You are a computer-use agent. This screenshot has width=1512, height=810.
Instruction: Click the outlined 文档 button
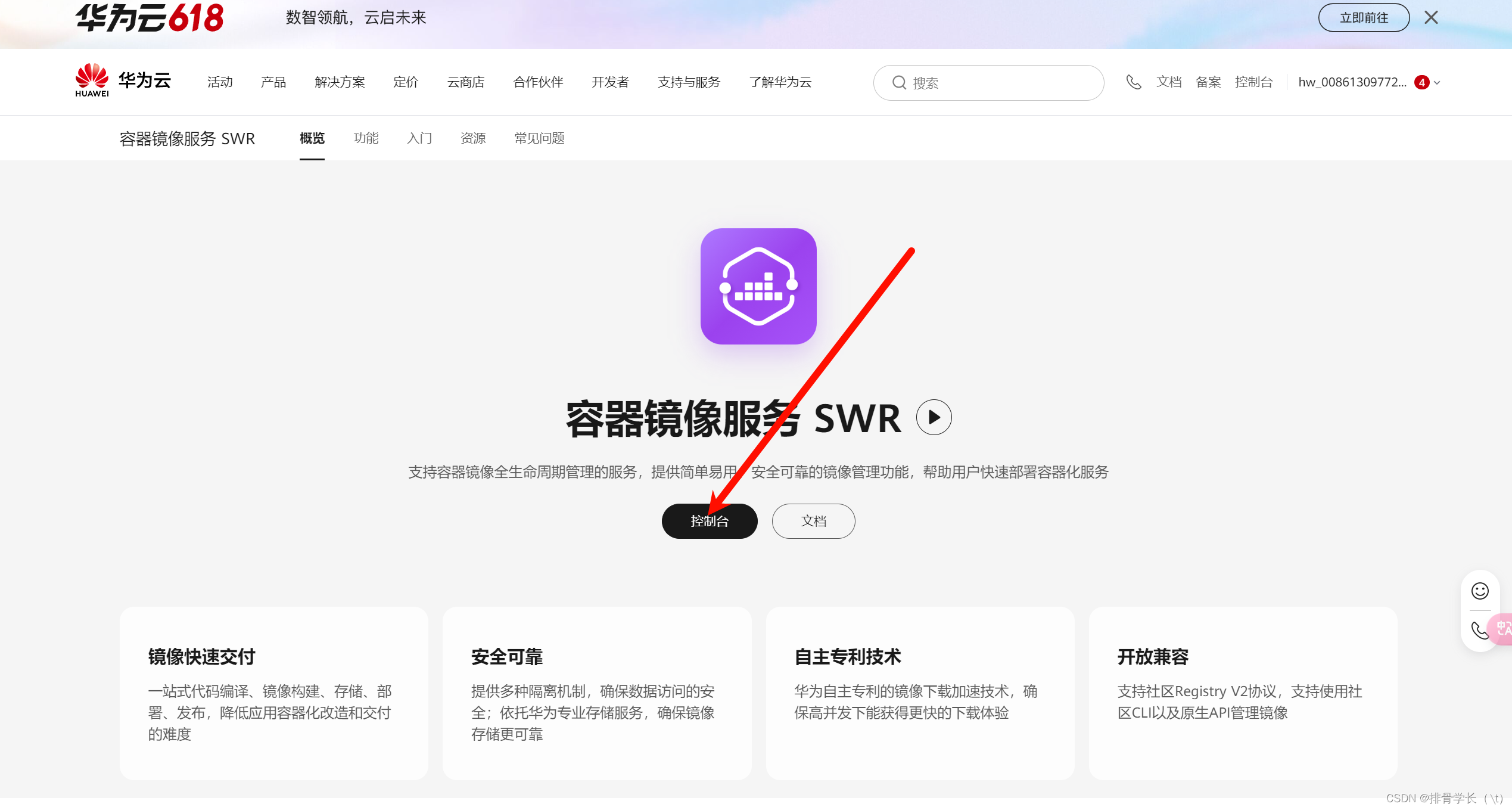pos(813,521)
